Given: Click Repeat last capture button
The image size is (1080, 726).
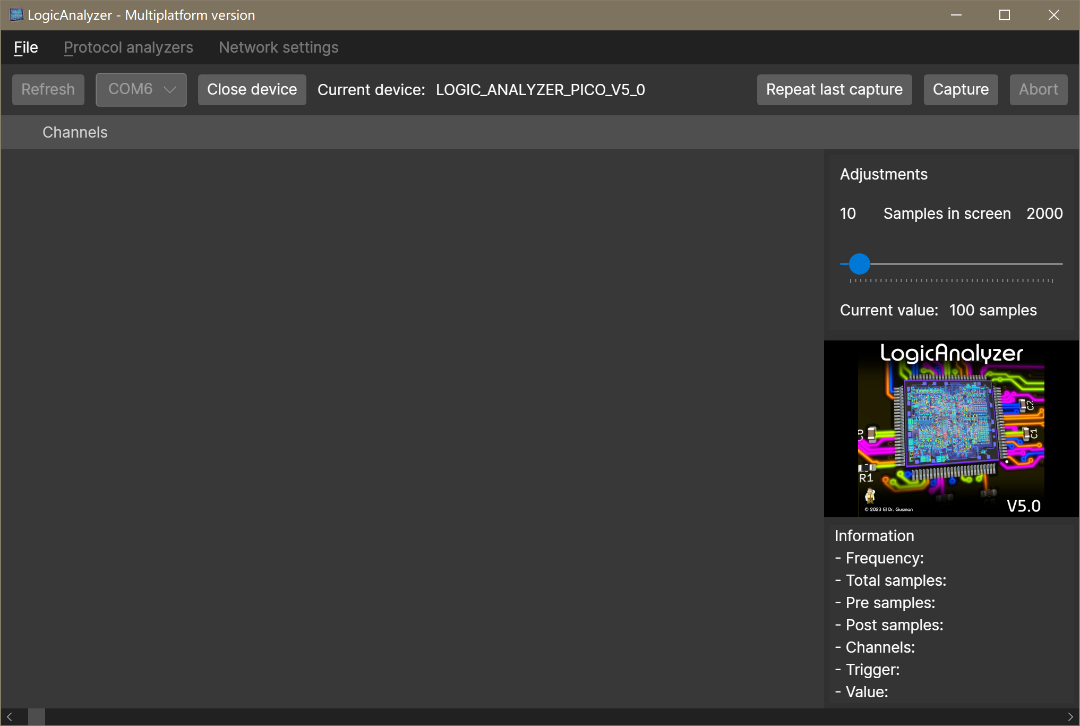Looking at the screenshot, I should pos(834,90).
